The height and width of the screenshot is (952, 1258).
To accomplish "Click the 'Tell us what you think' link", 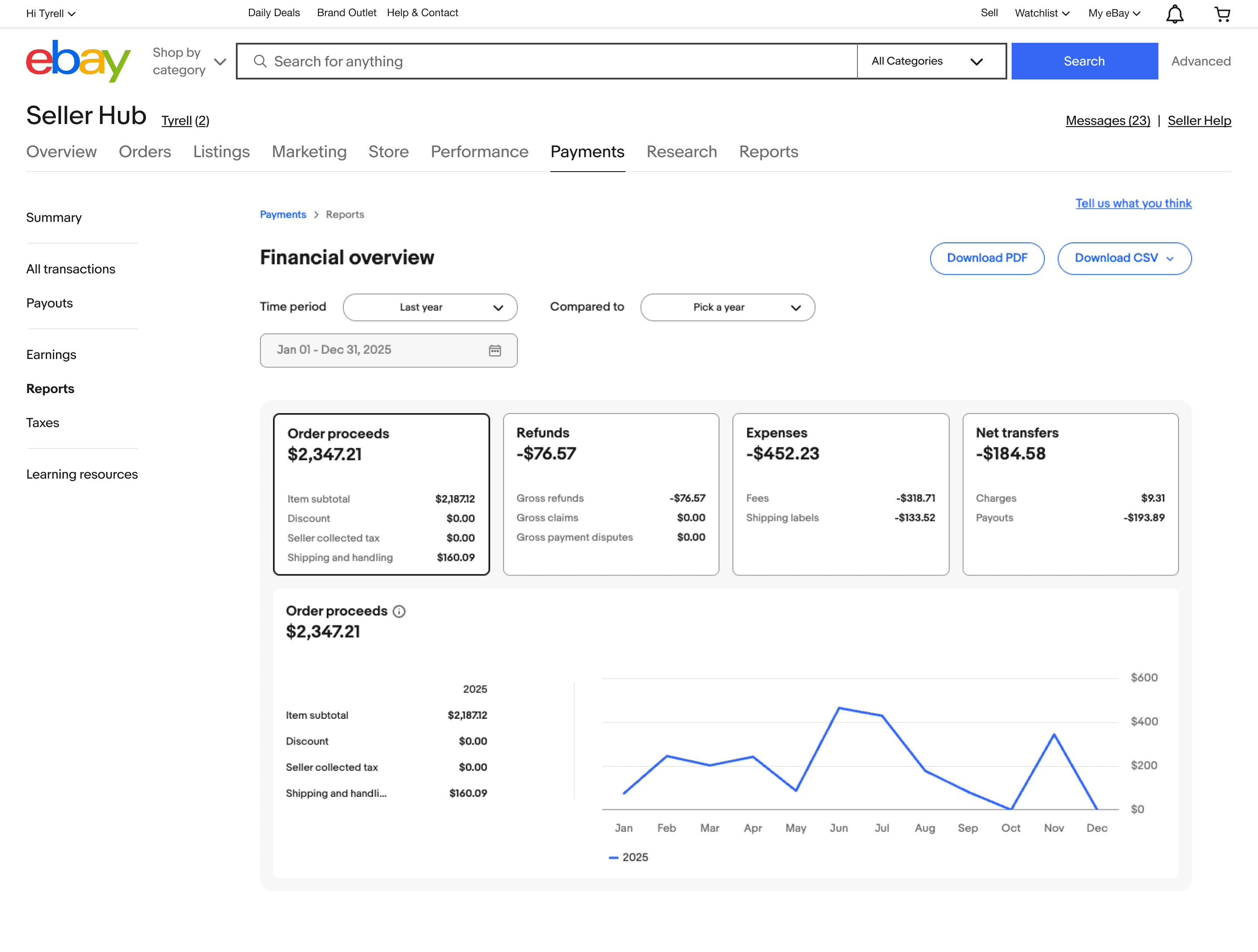I will point(1133,203).
